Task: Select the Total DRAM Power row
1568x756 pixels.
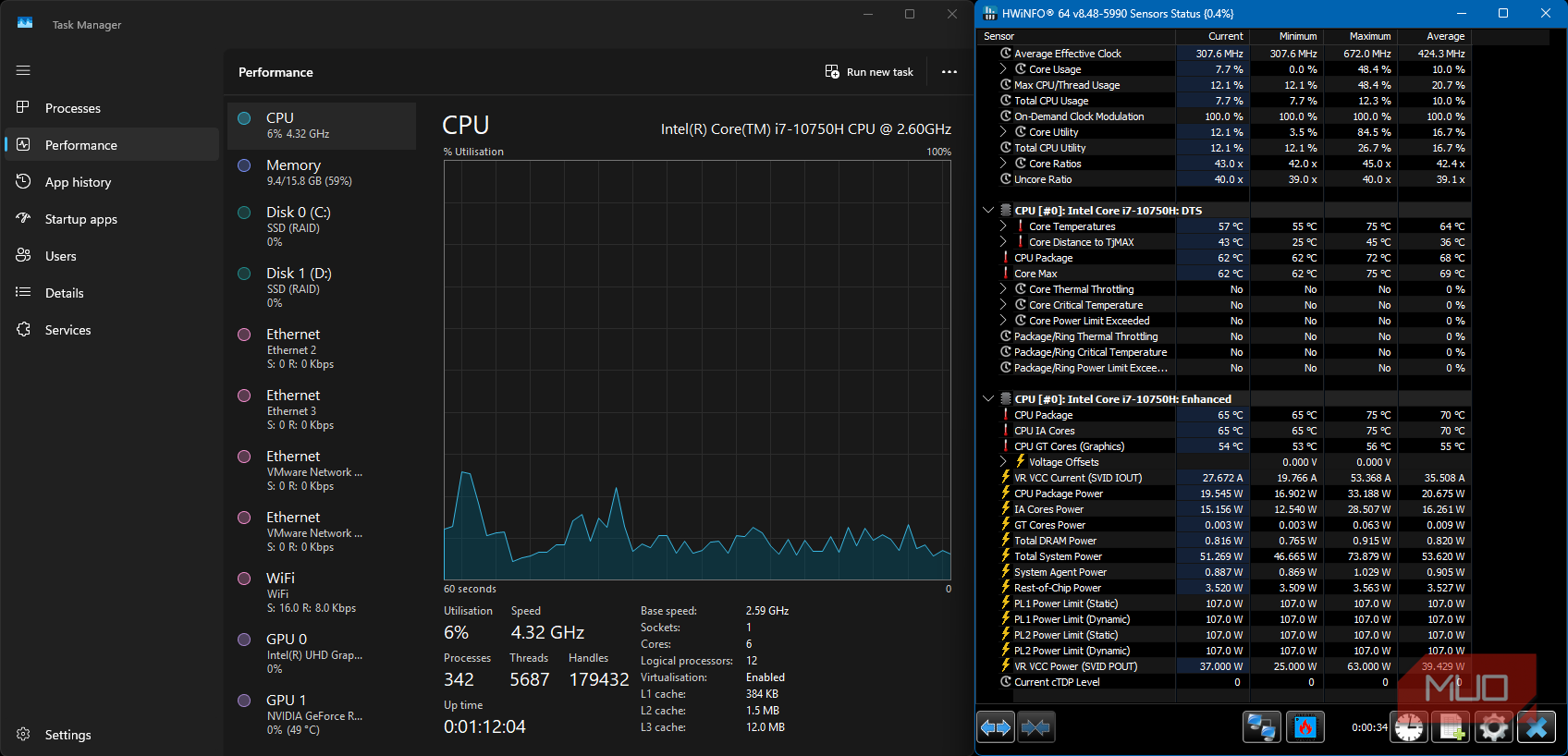Action: pyautogui.click(x=1224, y=541)
